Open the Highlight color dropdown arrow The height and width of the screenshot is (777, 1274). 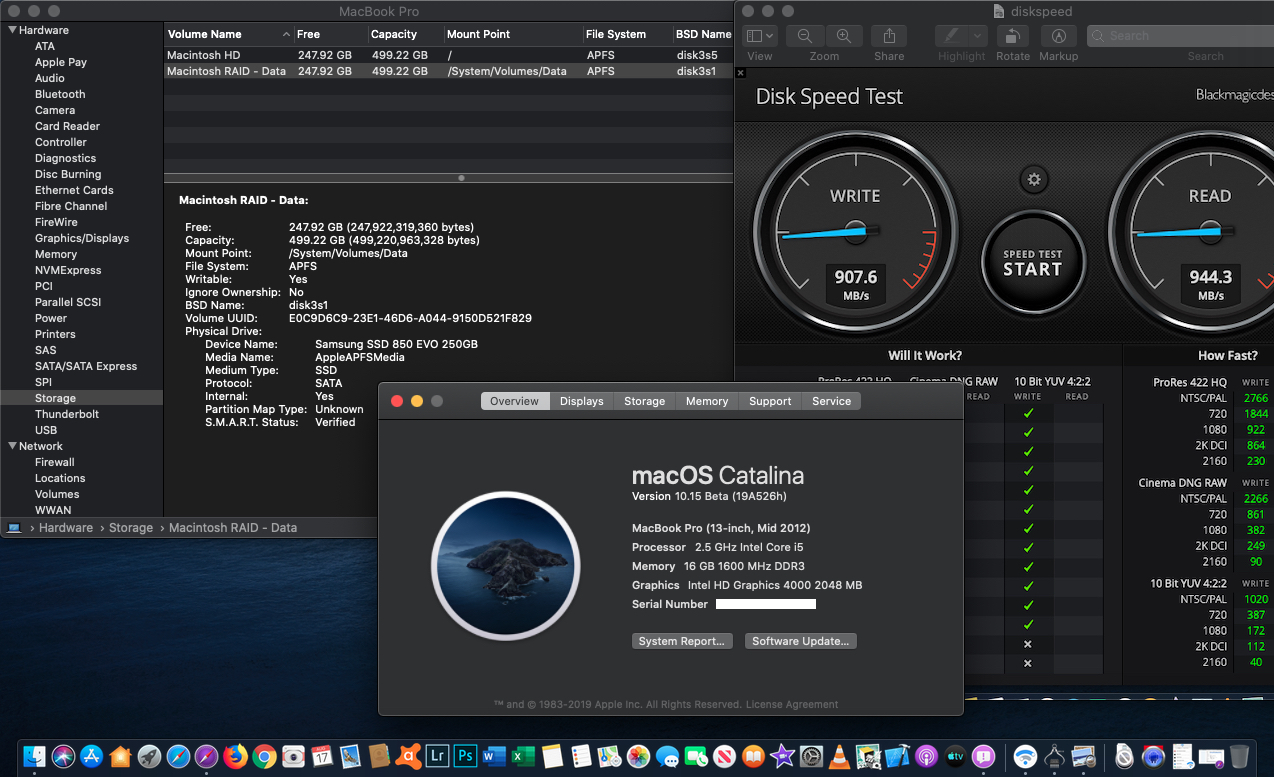tap(978, 36)
